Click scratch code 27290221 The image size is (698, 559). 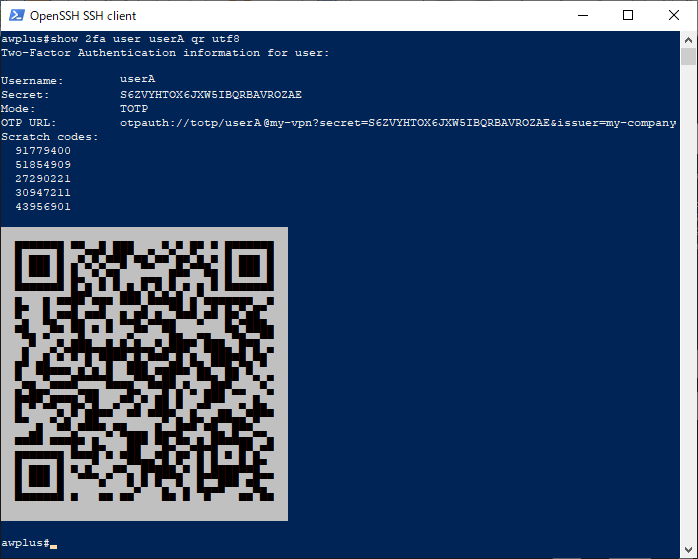(43, 178)
